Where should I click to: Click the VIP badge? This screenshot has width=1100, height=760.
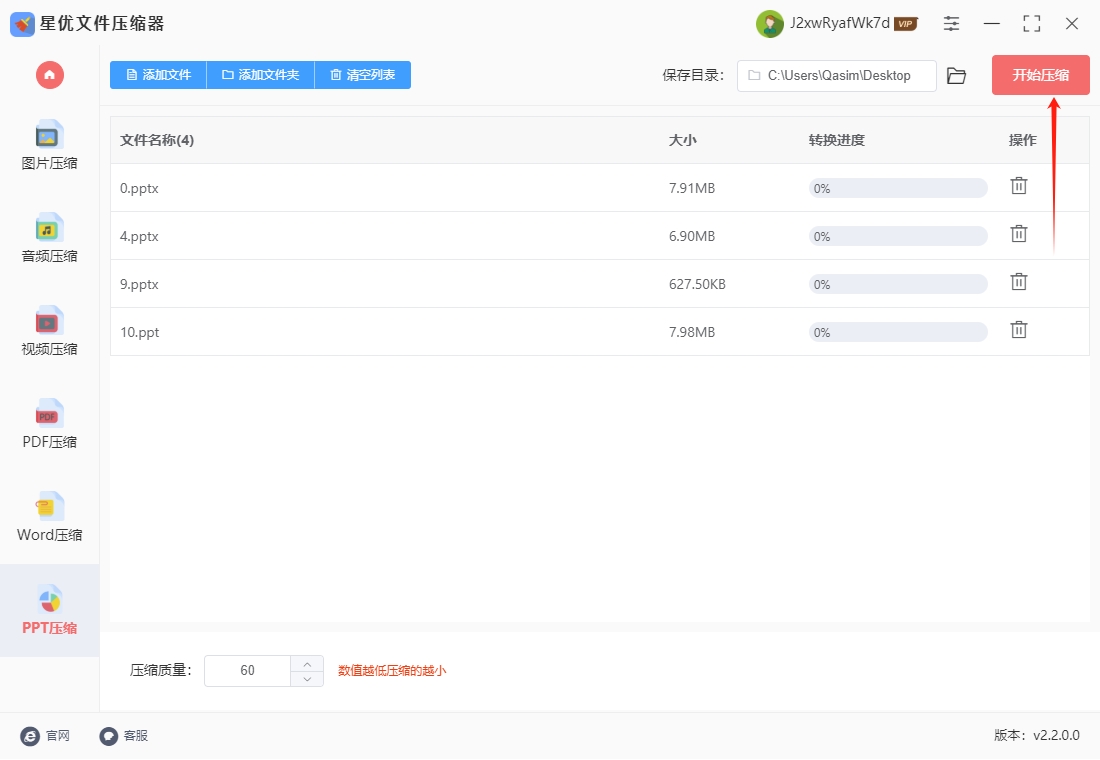(906, 24)
